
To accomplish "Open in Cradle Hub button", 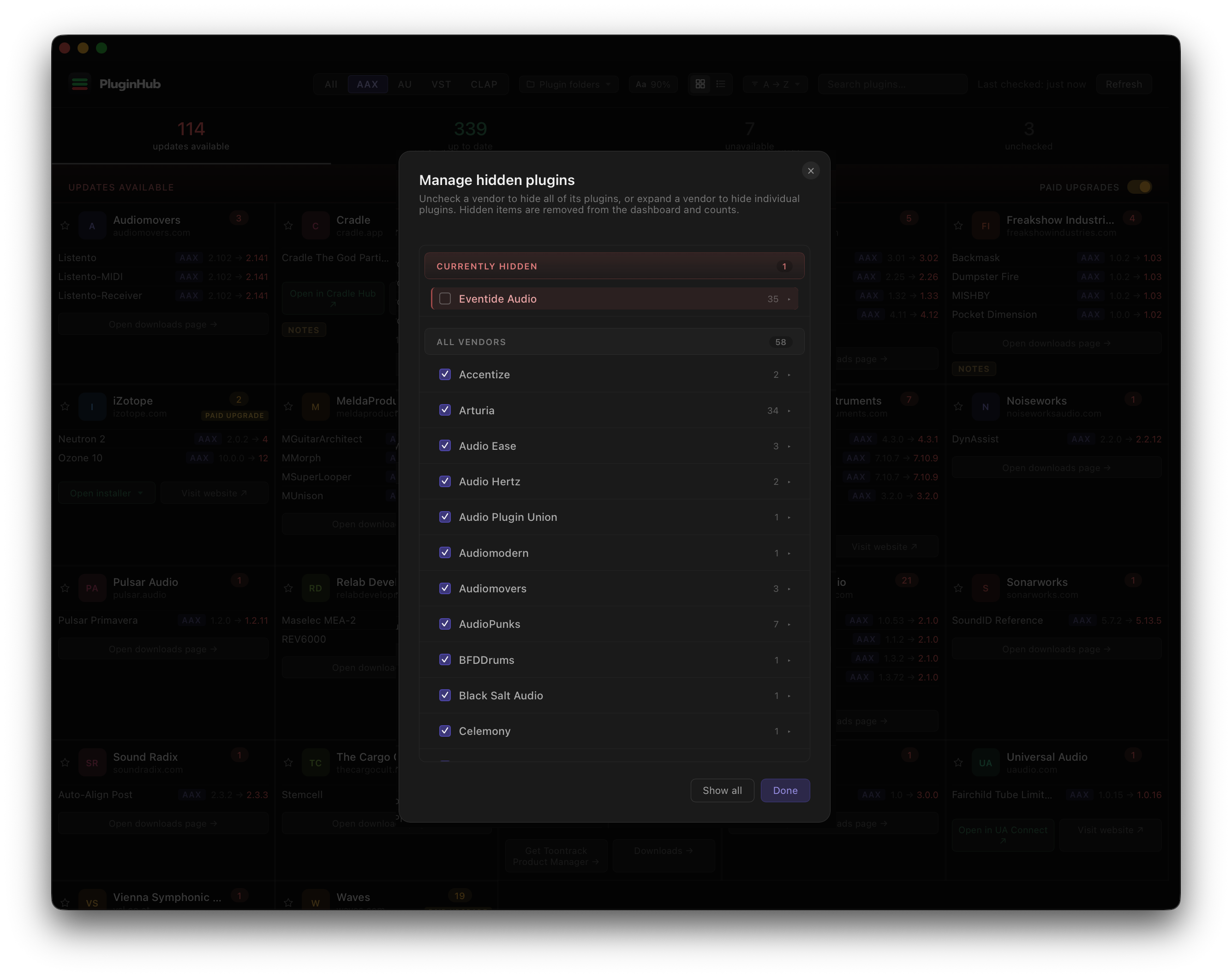I will (333, 298).
